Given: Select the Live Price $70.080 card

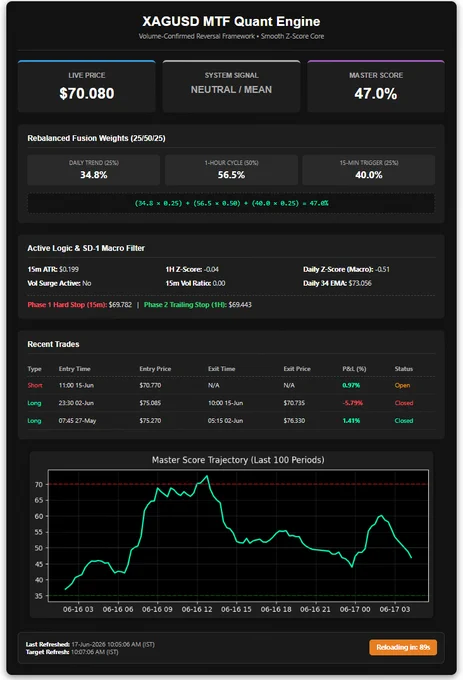Looking at the screenshot, I should click(87, 86).
